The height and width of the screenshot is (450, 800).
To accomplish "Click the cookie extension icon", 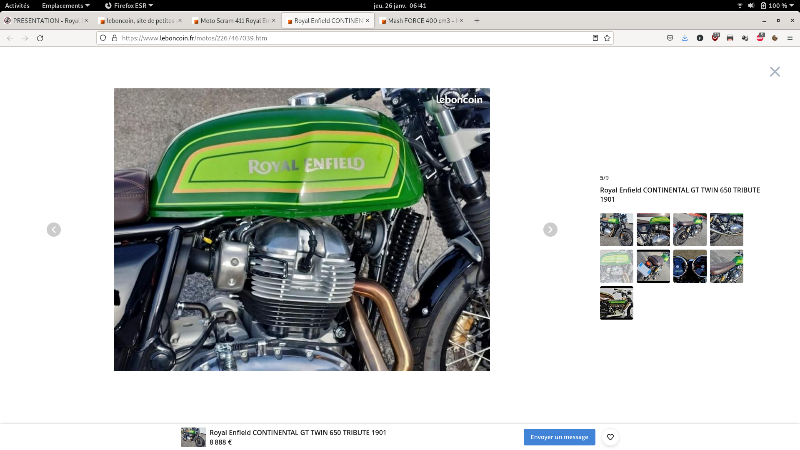I will coord(774,38).
